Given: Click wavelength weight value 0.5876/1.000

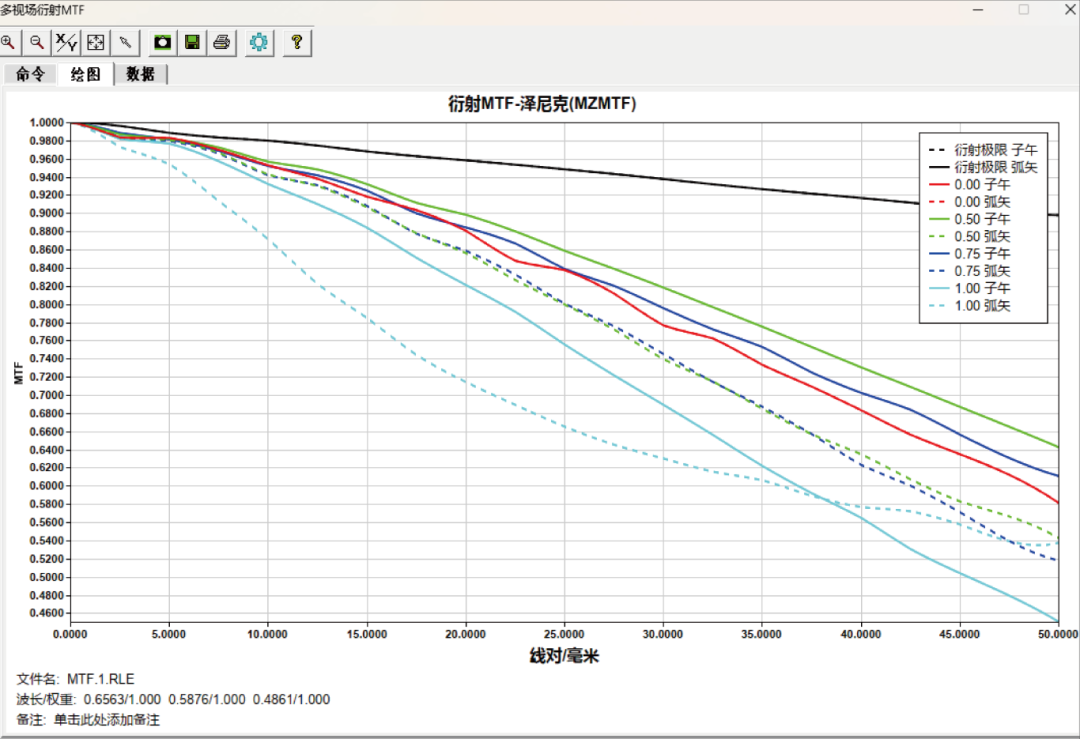Looking at the screenshot, I should 207,699.
